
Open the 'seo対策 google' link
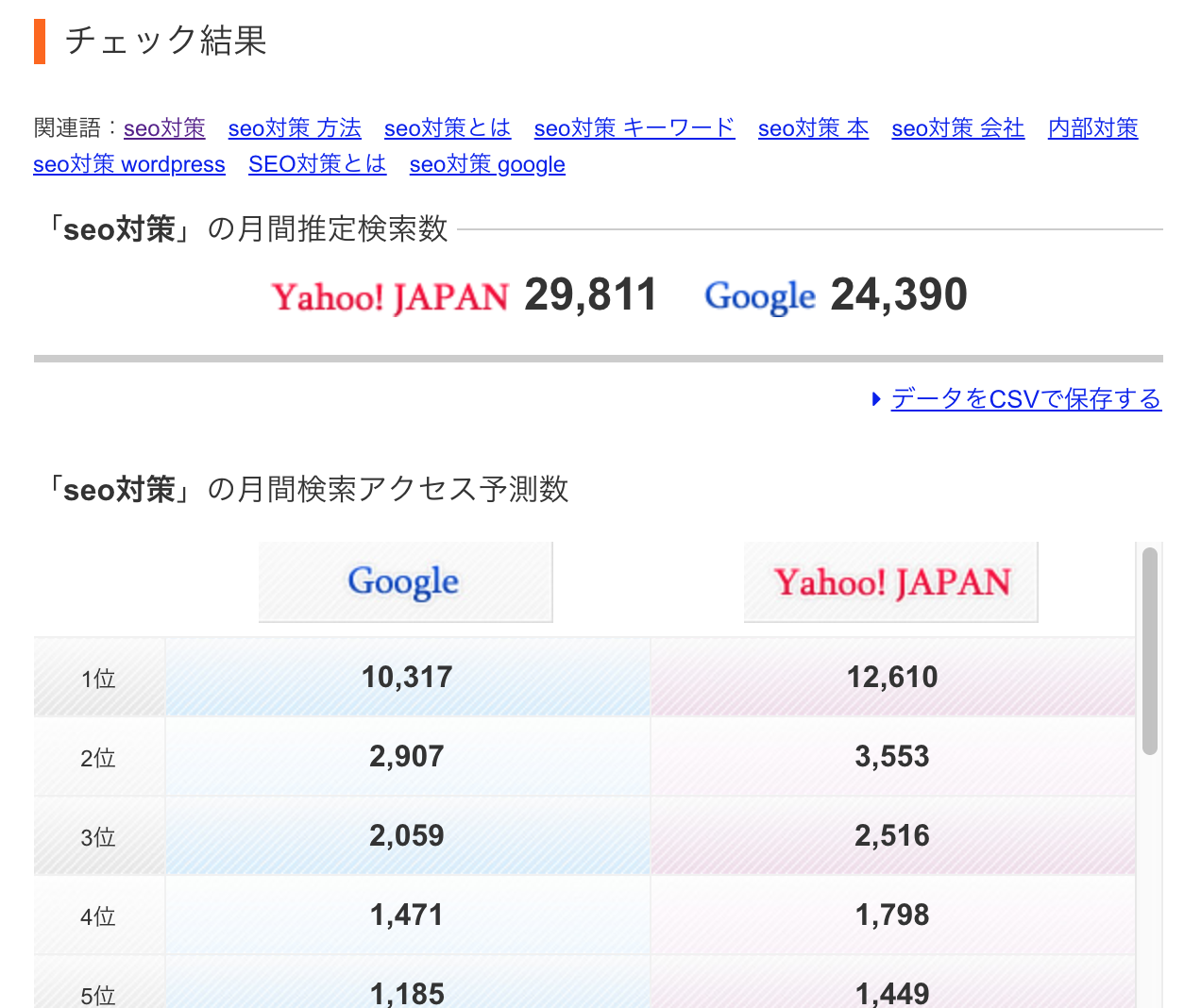[x=487, y=164]
